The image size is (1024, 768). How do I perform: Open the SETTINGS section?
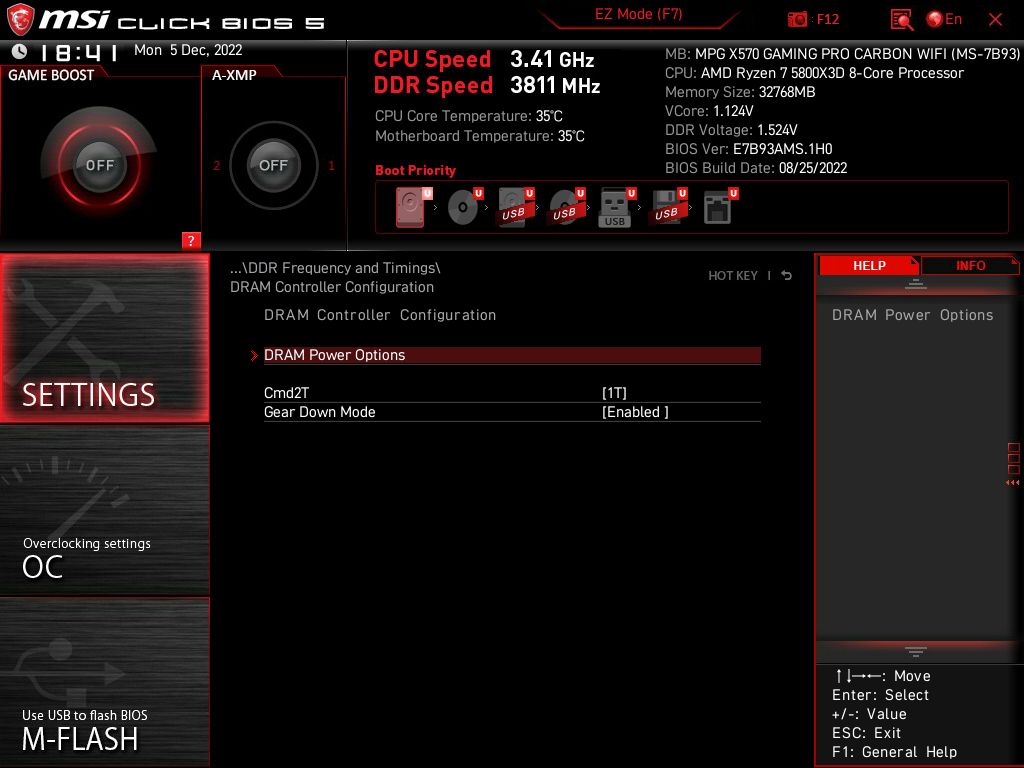[104, 338]
